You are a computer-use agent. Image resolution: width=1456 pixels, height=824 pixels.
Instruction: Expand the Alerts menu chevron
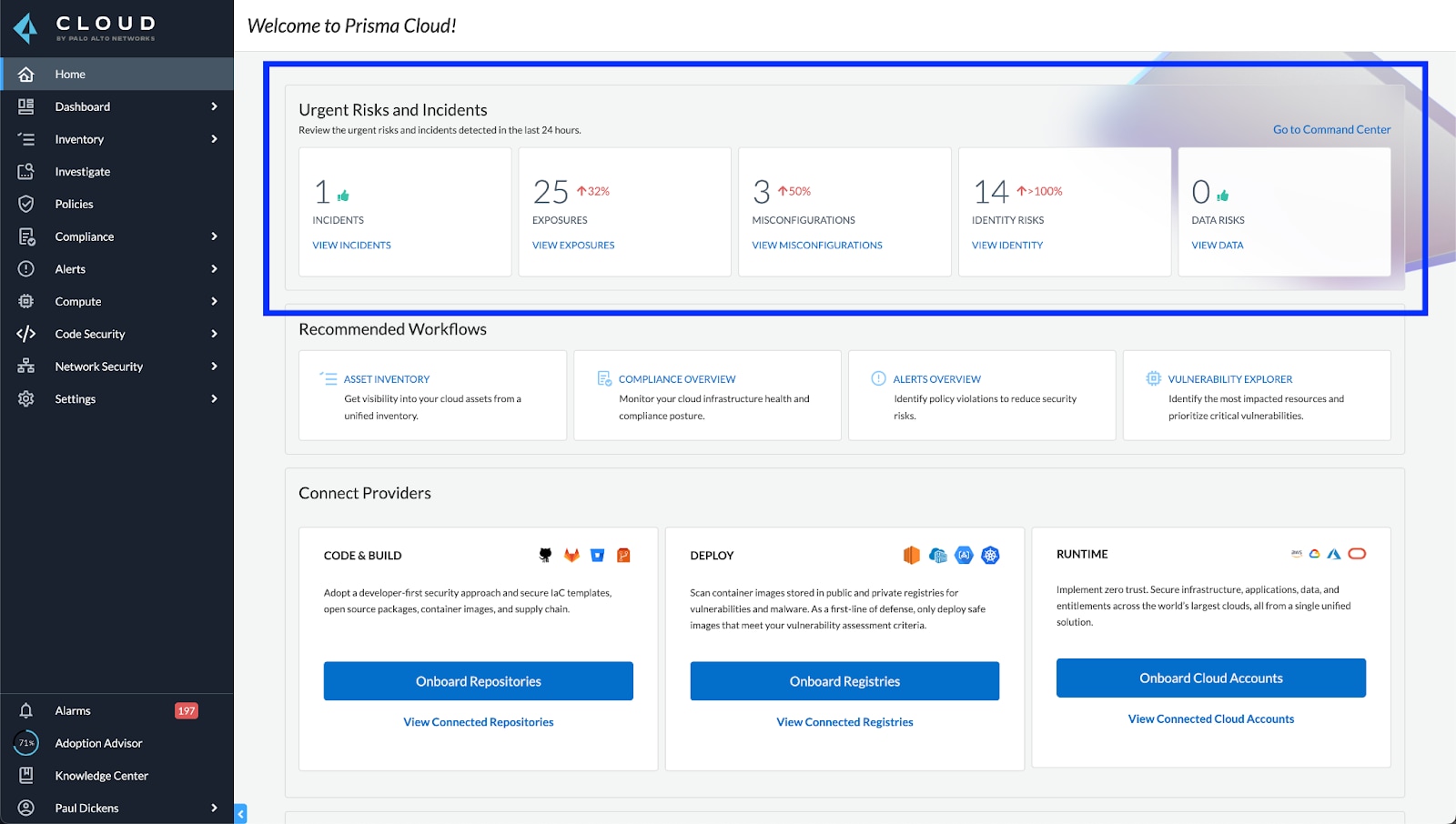tap(214, 269)
